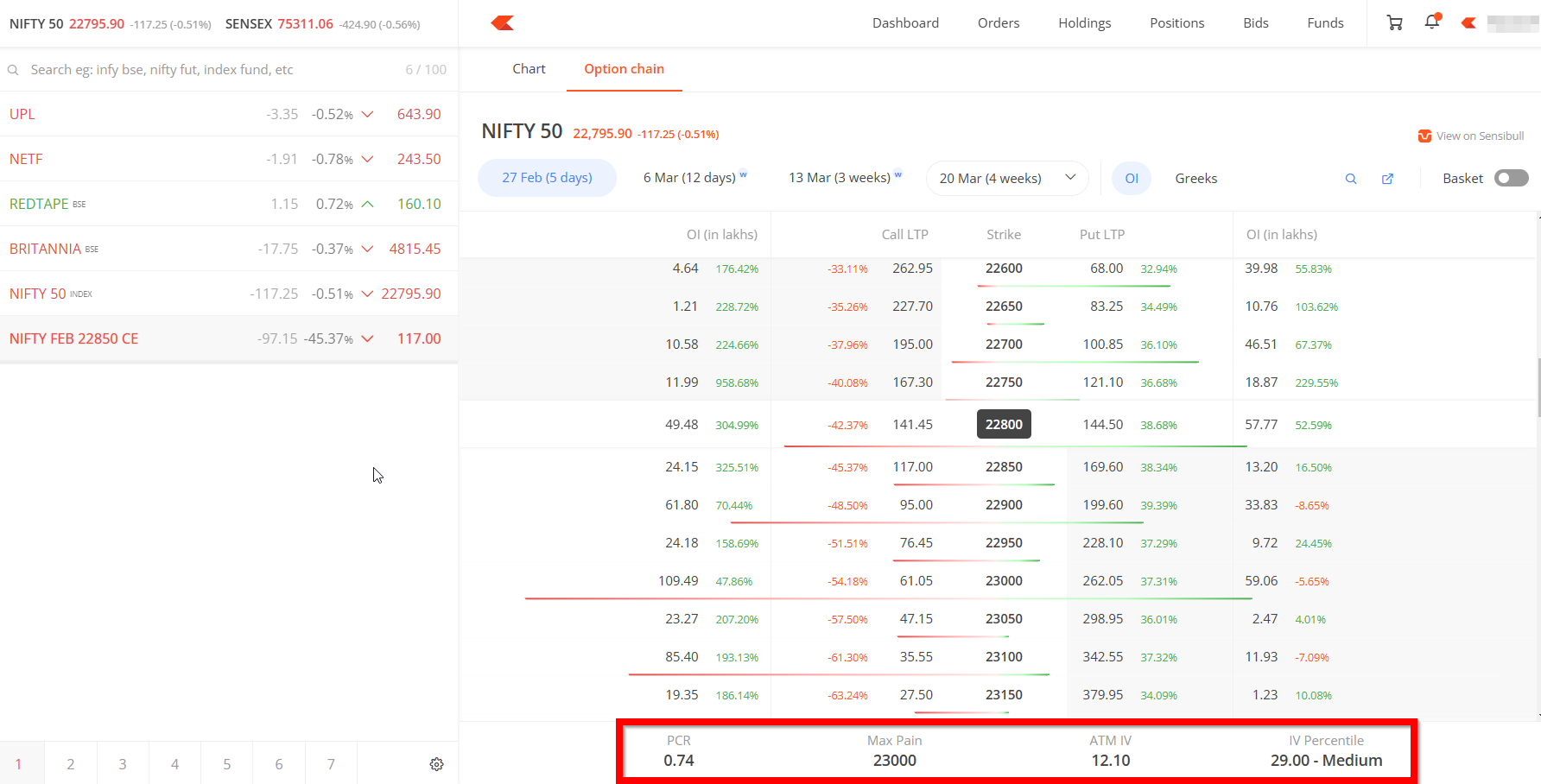
Task: Open the Holdings page
Action: [1085, 23]
